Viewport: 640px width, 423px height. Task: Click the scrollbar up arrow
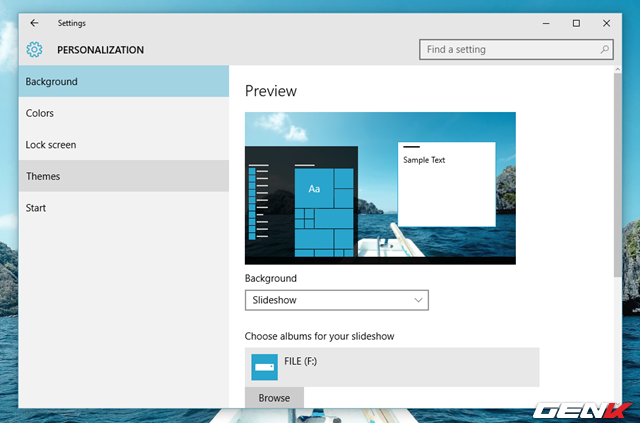[618, 70]
